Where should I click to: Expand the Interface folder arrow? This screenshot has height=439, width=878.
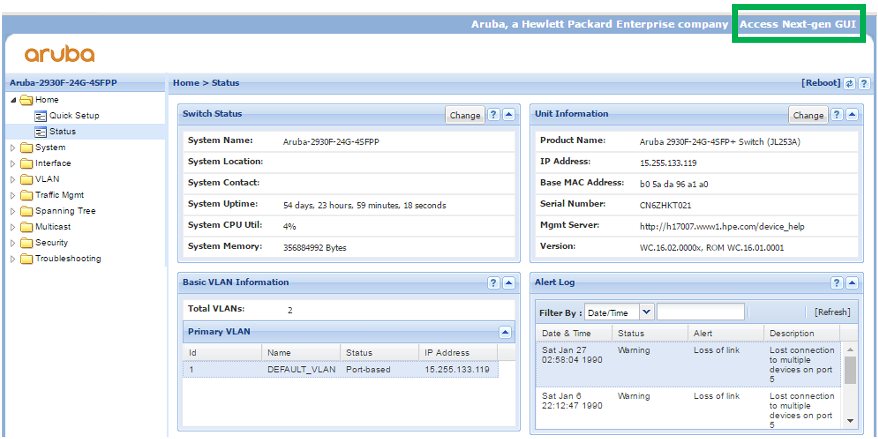click(x=13, y=164)
